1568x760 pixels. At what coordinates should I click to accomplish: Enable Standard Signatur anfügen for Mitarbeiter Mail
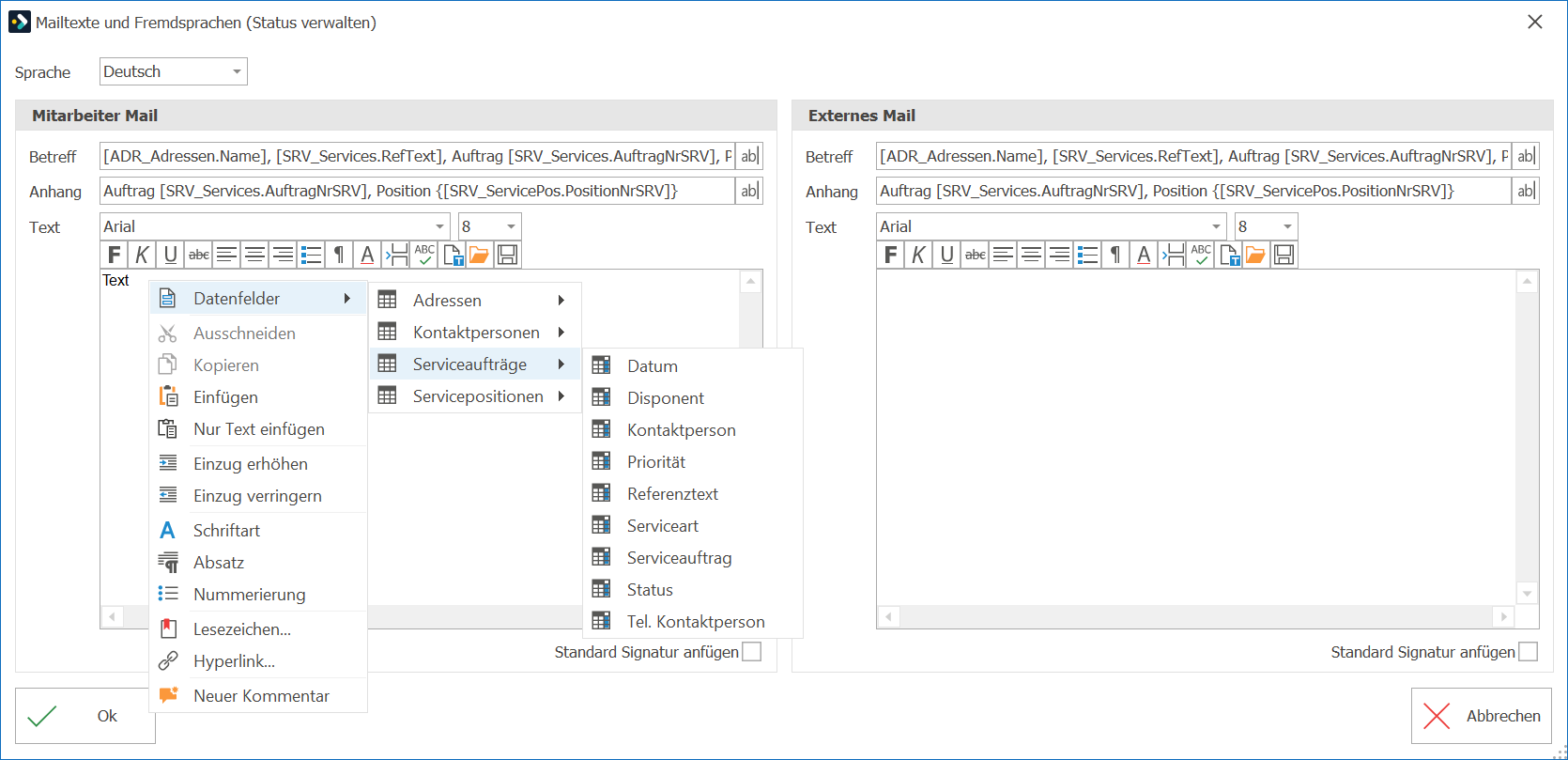coord(752,652)
